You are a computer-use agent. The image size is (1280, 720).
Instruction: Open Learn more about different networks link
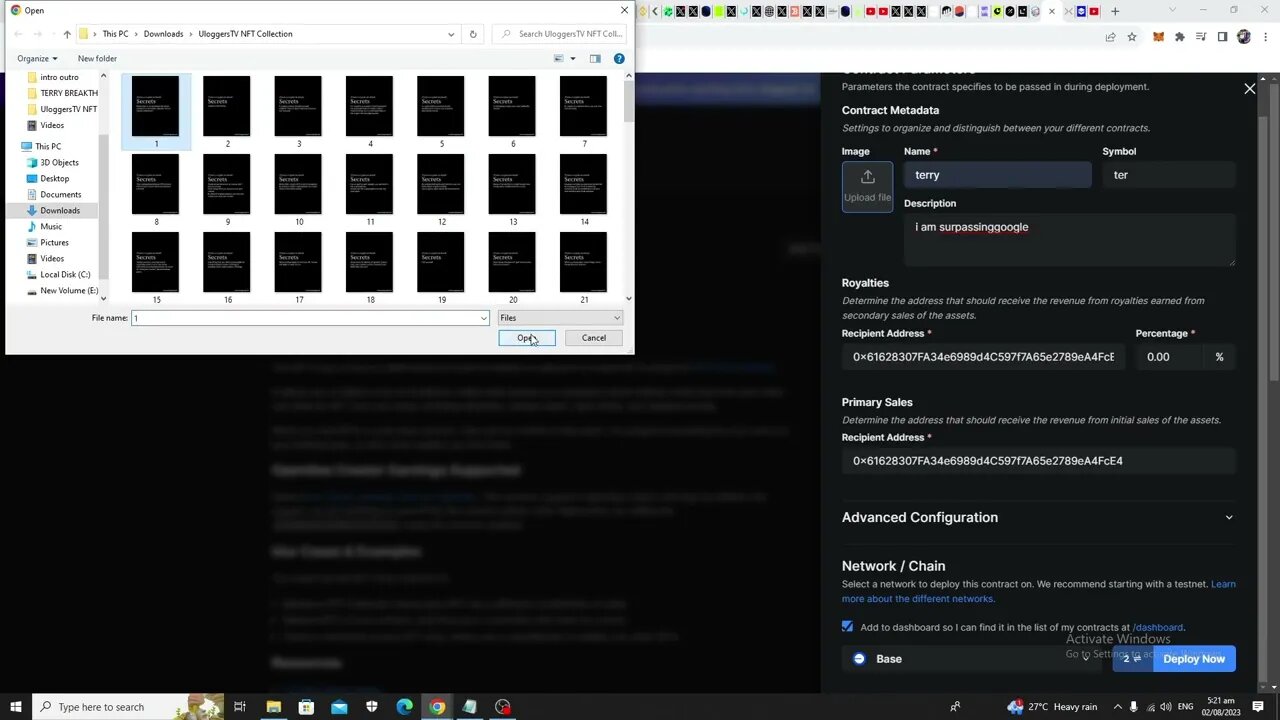[1039, 591]
